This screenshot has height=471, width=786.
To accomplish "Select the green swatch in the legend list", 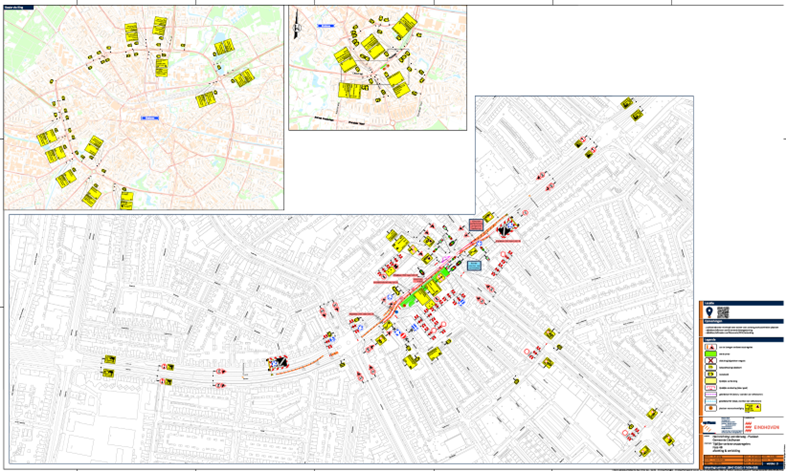I will (710, 354).
